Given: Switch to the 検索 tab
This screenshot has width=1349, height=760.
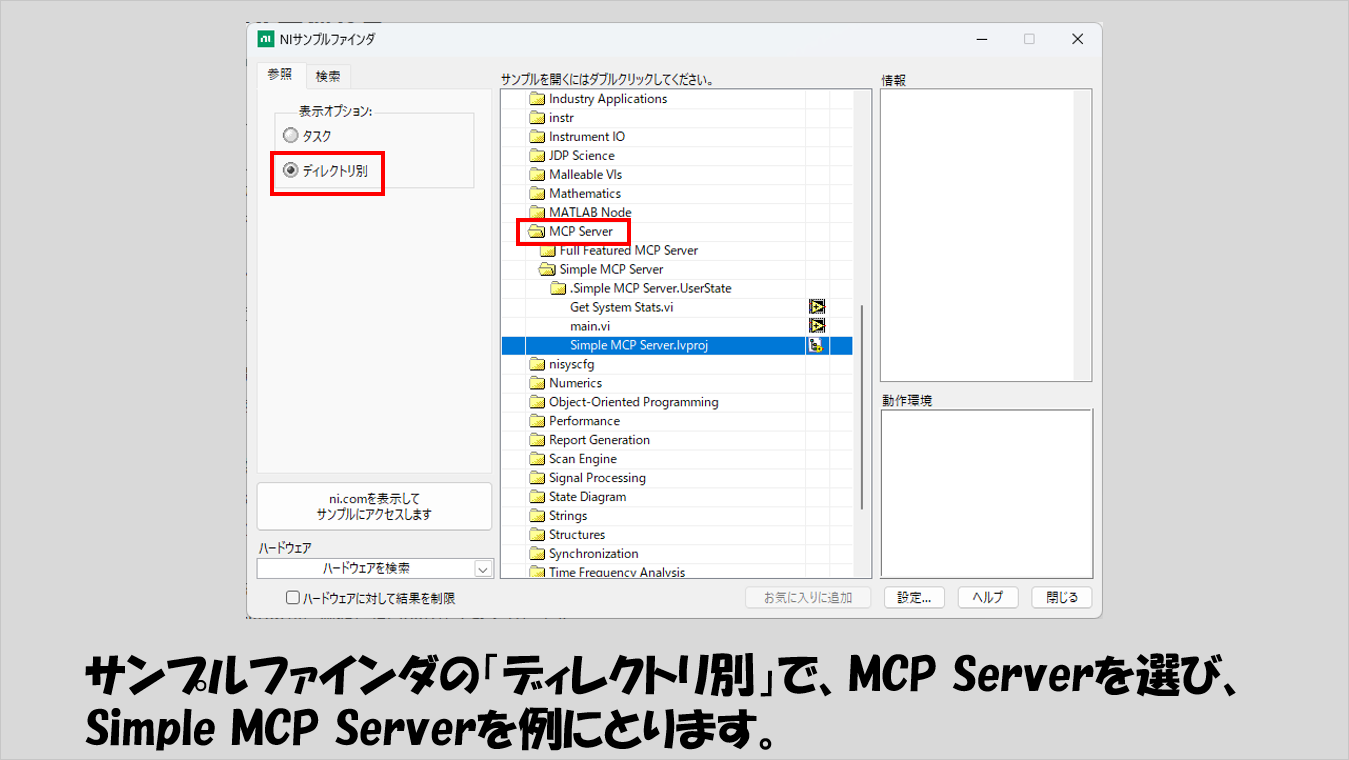Looking at the screenshot, I should [327, 76].
